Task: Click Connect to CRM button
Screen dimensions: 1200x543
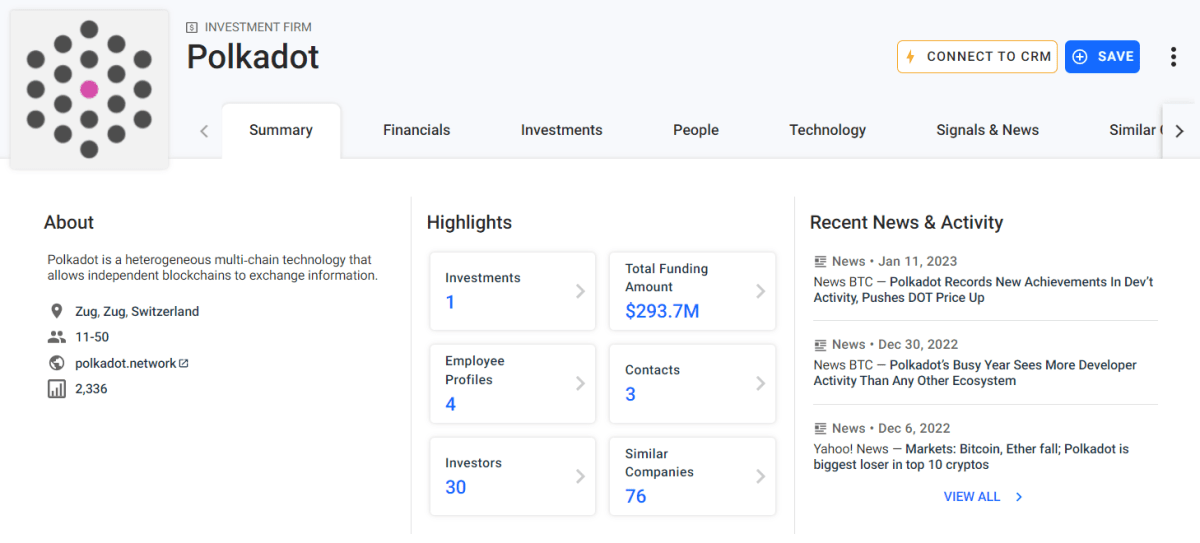Action: (977, 57)
